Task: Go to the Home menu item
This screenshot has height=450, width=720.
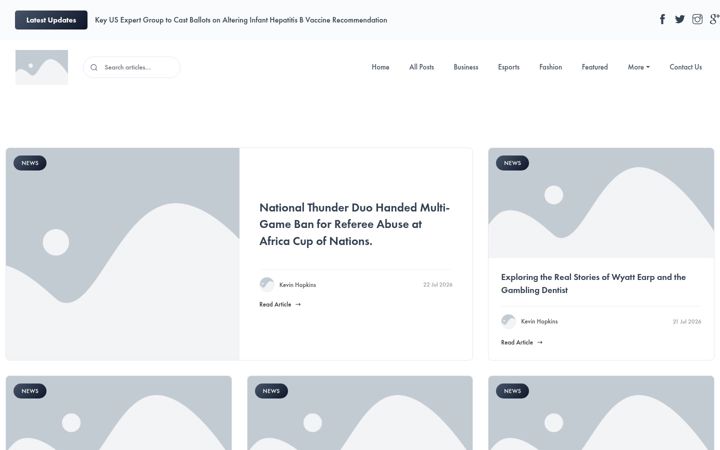Action: click(x=380, y=67)
